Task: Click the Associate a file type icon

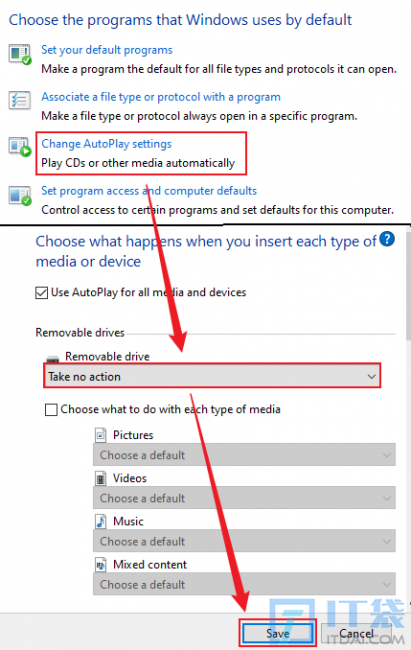Action: [x=19, y=100]
